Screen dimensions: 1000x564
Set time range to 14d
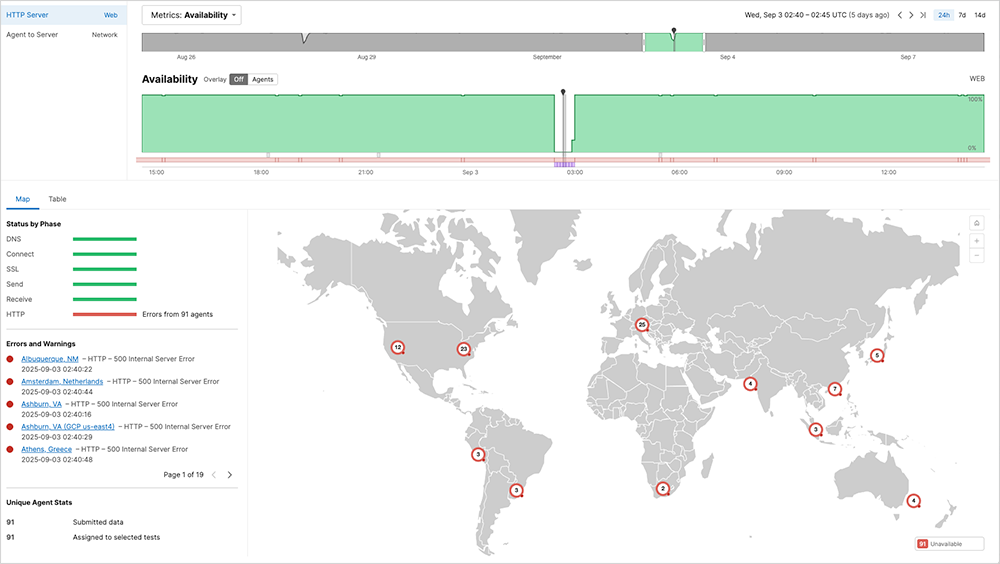(x=980, y=15)
